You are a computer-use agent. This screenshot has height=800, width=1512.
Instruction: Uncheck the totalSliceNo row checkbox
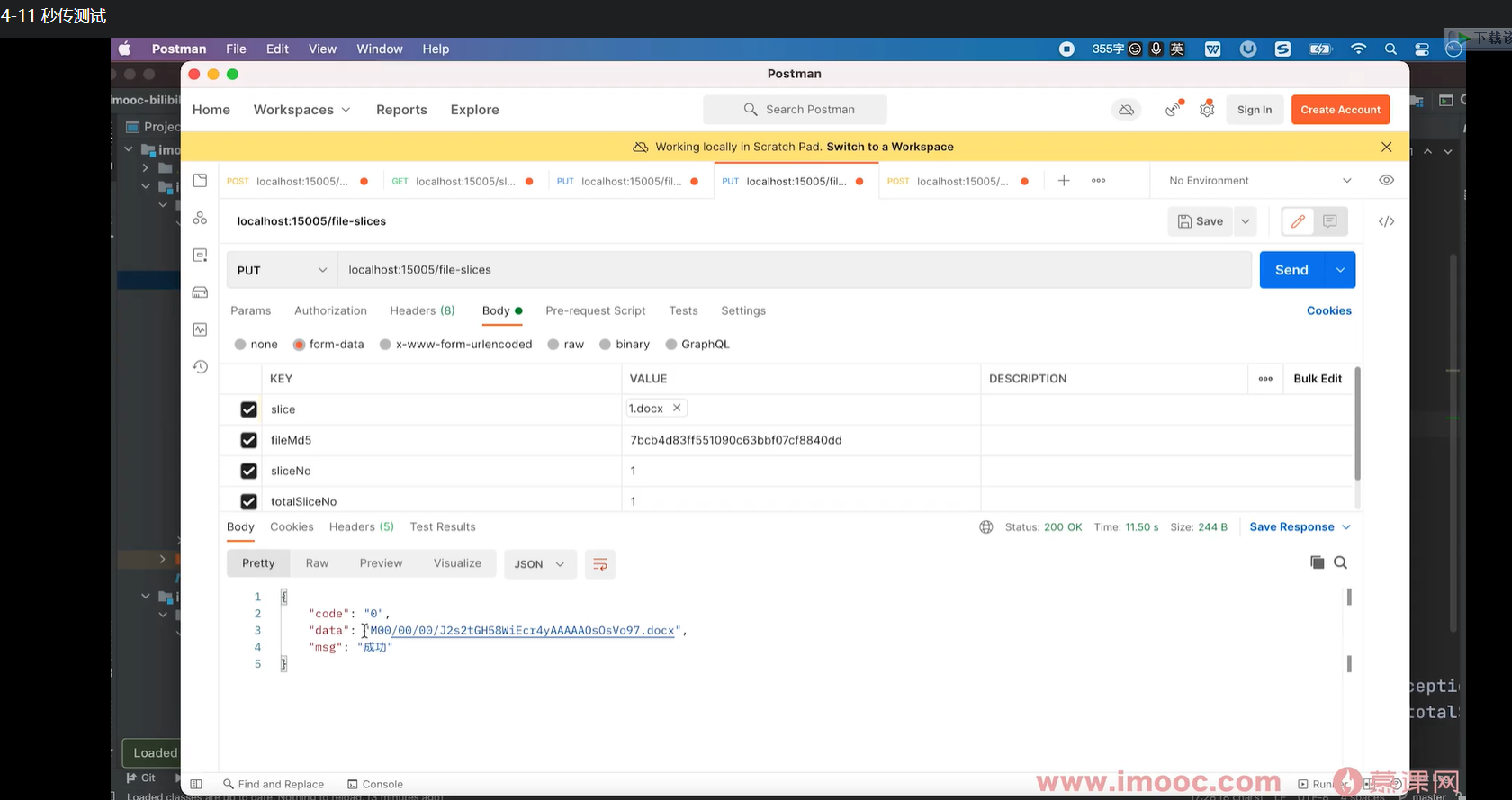click(249, 501)
